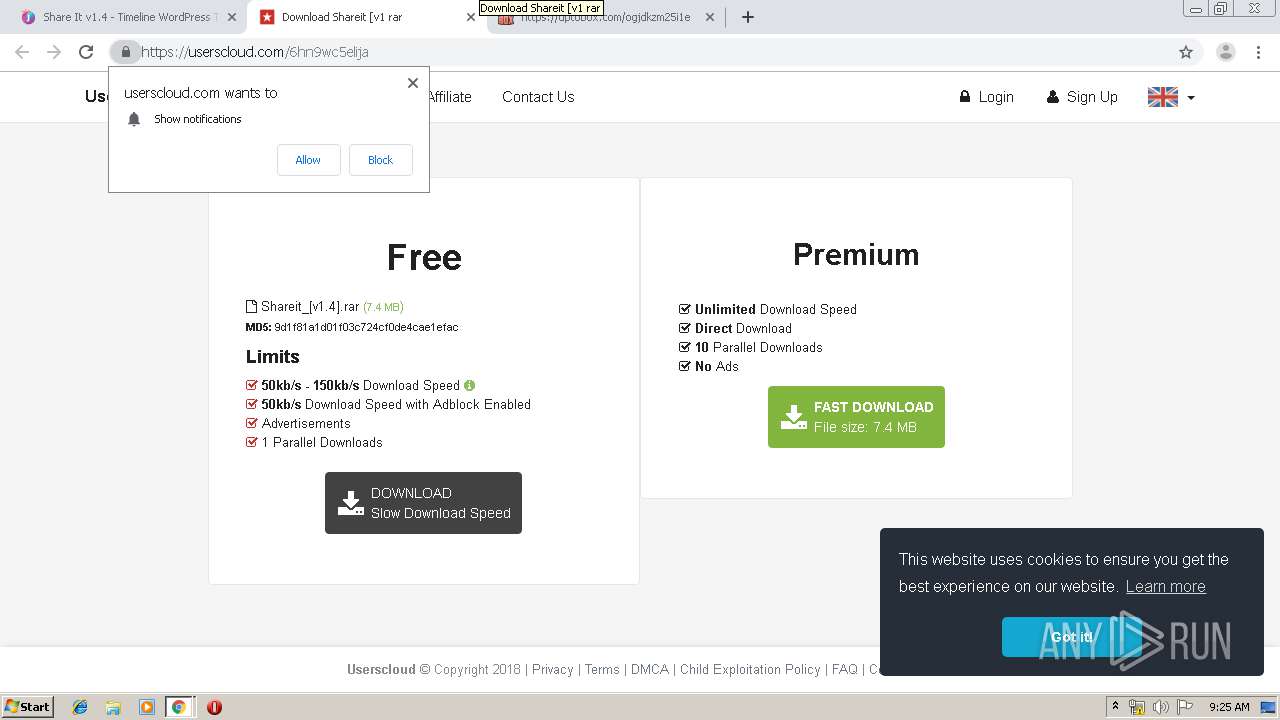Screen dimensions: 1280x720
Task: Open the Chrome profile avatar icon
Action: click(1226, 52)
